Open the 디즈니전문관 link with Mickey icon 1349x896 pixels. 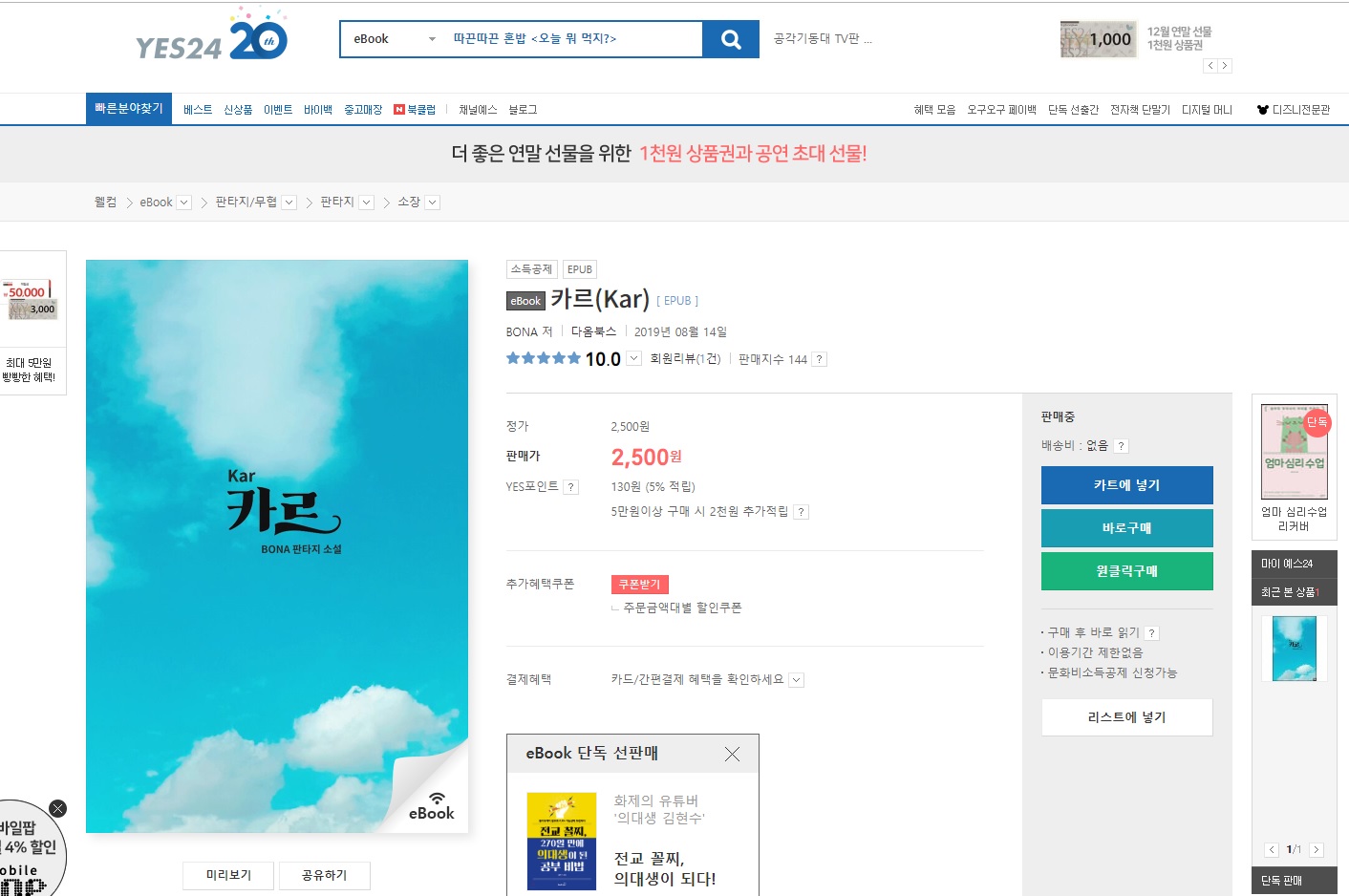[1294, 110]
